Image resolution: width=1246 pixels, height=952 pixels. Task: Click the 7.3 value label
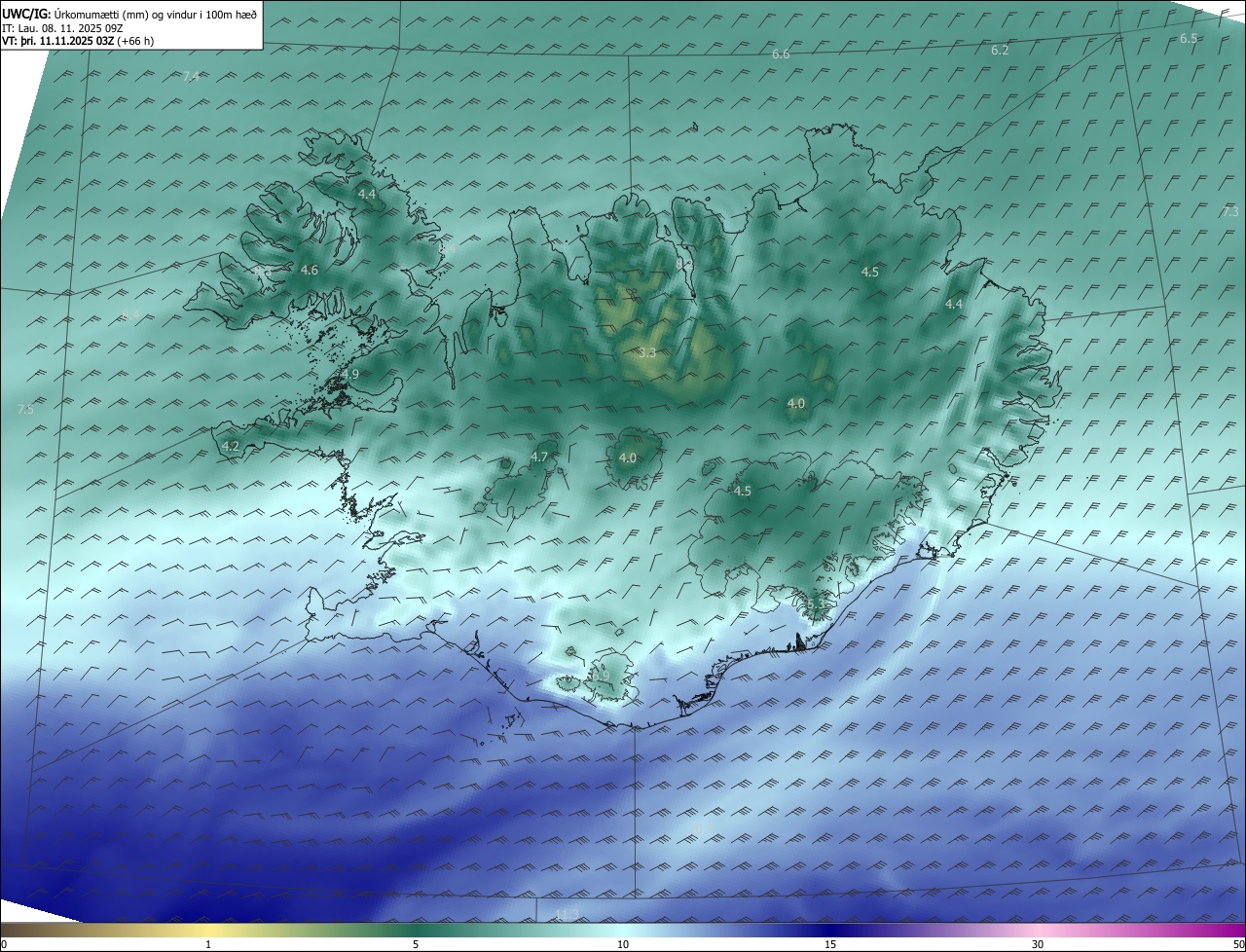tap(1230, 211)
